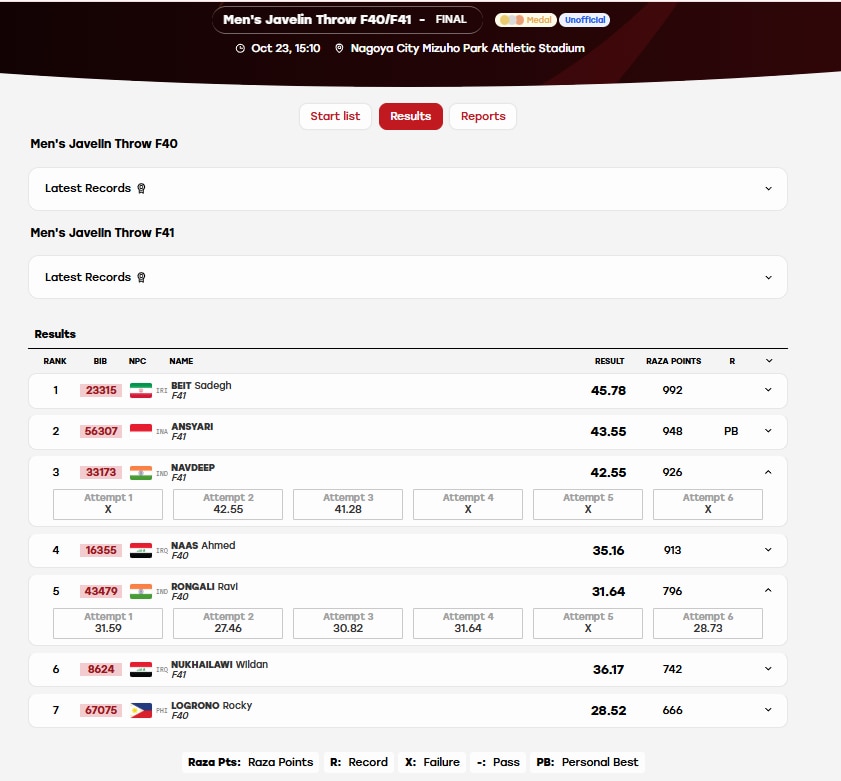Expand ANSYARI attempts details
The width and height of the screenshot is (841, 781).
pyautogui.click(x=768, y=431)
